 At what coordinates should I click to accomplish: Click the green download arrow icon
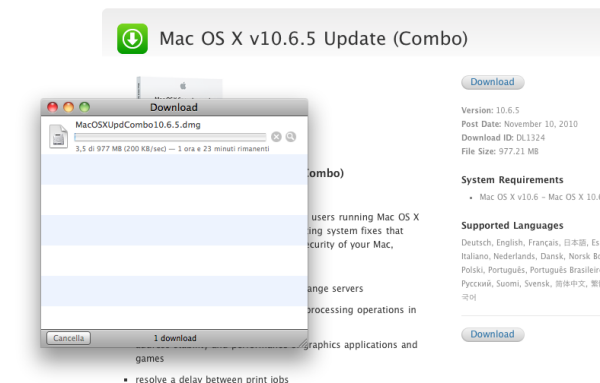(132, 39)
